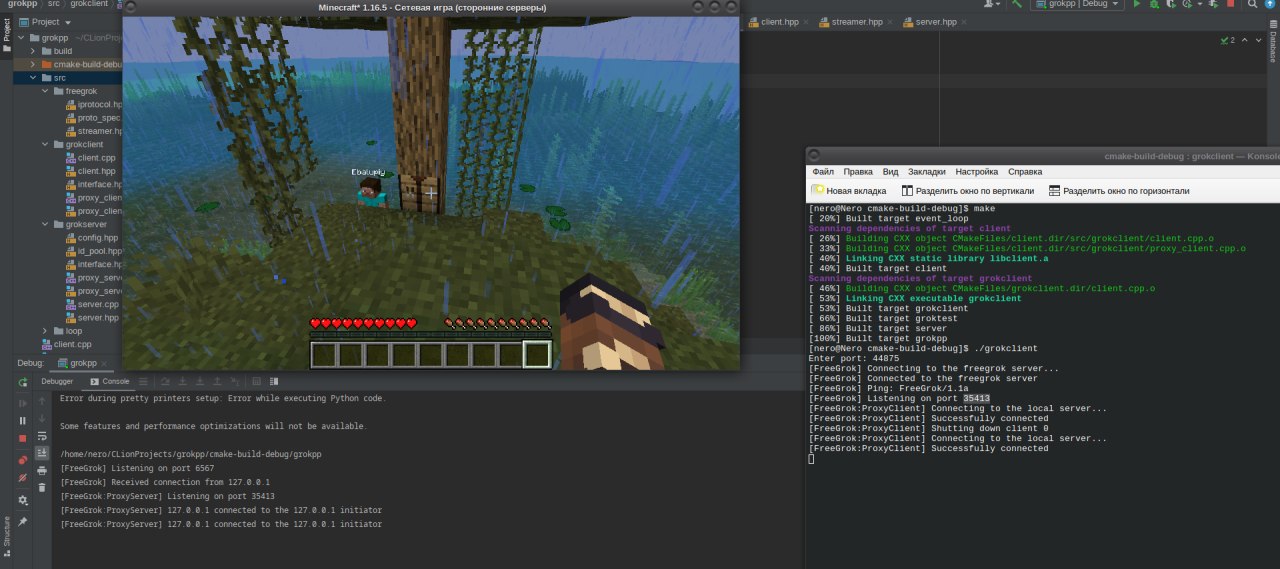Go to the next highlighted problem
This screenshot has height=569, width=1280.
1258,40
